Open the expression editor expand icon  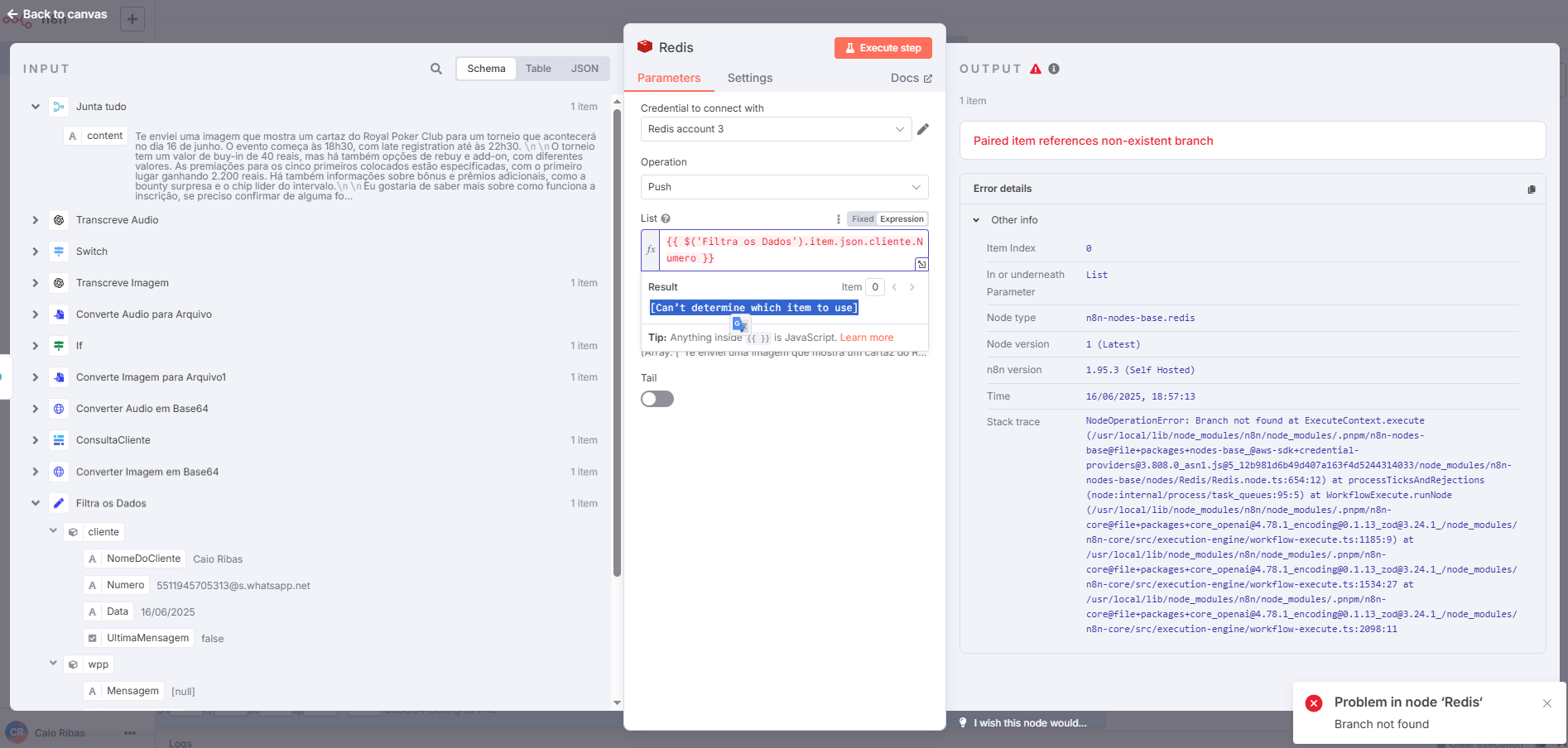click(x=921, y=264)
